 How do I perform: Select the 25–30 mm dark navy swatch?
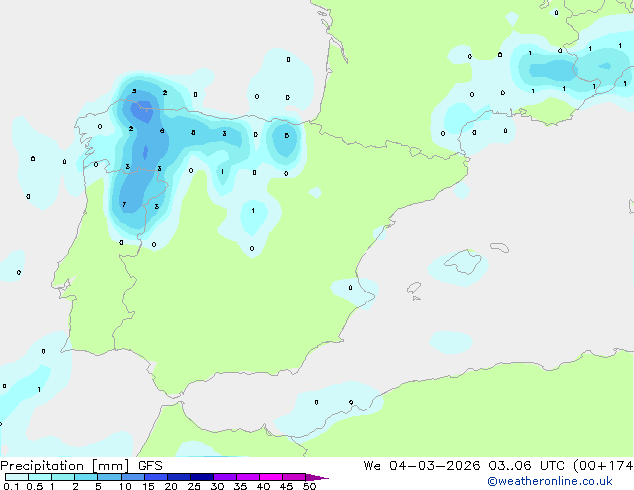point(202,477)
